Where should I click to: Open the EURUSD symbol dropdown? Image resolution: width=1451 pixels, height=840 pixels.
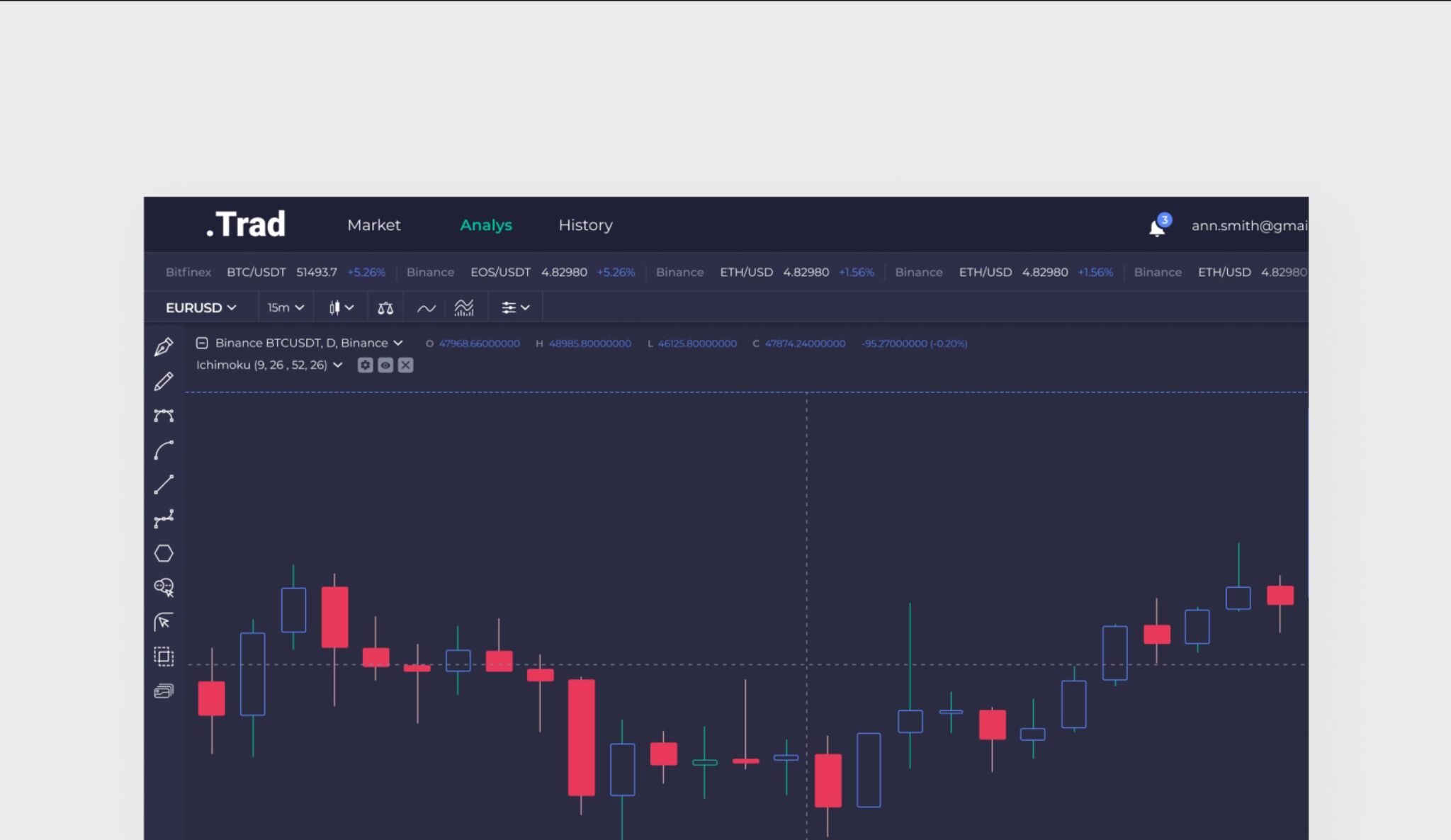201,308
